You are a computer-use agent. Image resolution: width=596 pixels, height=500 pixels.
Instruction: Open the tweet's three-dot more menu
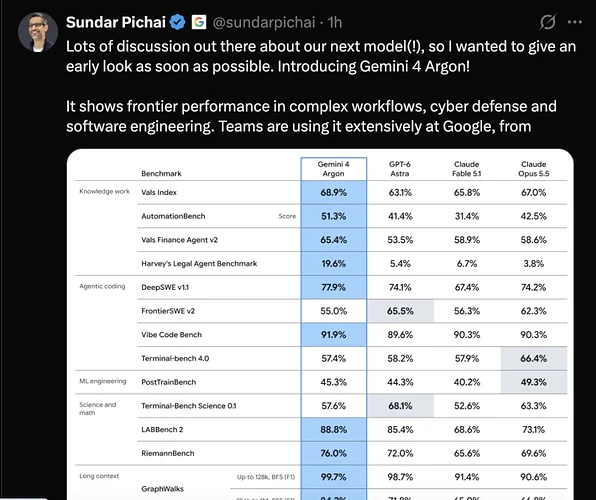coord(575,22)
